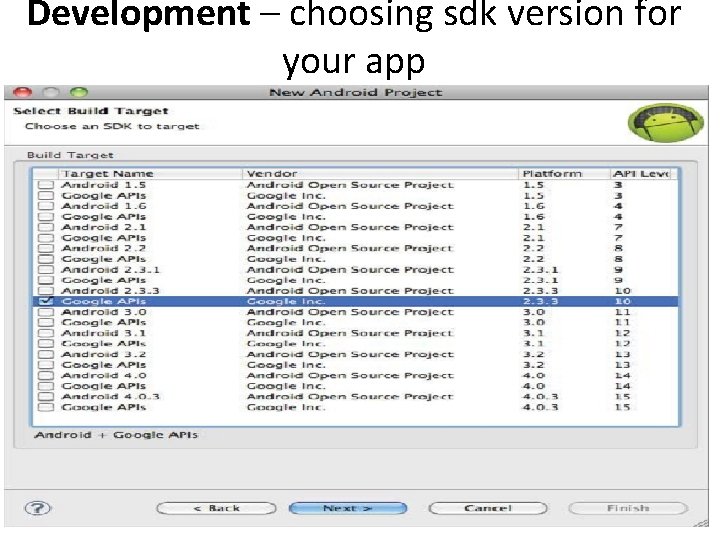The height and width of the screenshot is (540, 720).
Task: Check the Android 4.0 target checkbox
Action: point(46,375)
